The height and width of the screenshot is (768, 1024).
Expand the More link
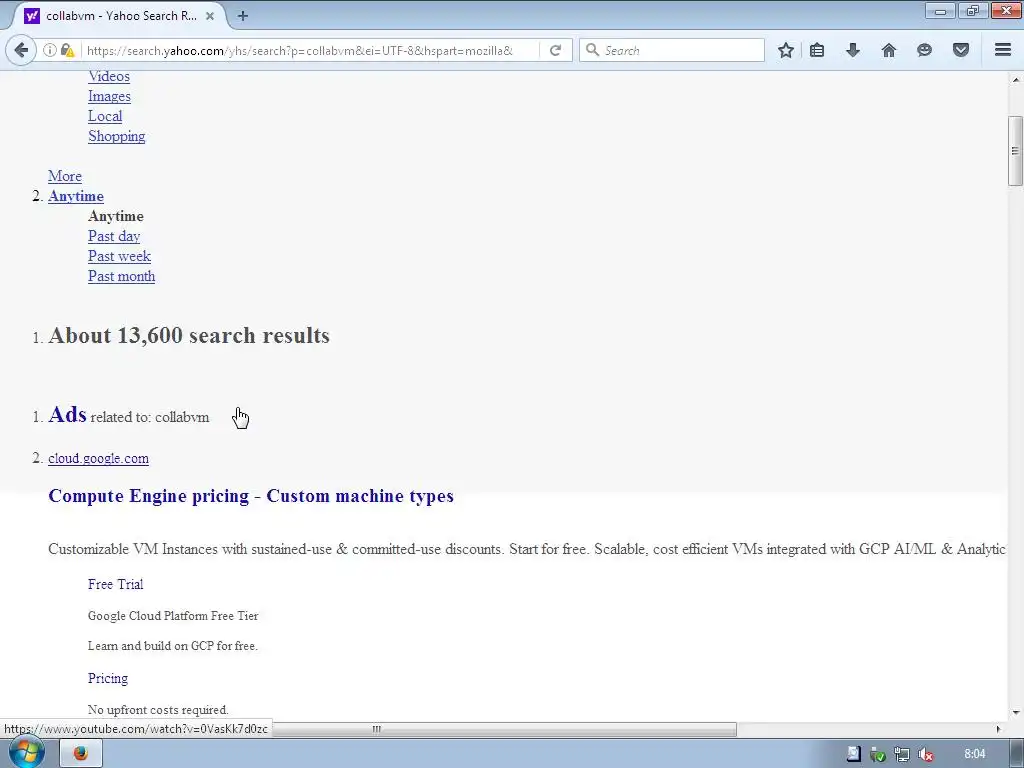(65, 176)
